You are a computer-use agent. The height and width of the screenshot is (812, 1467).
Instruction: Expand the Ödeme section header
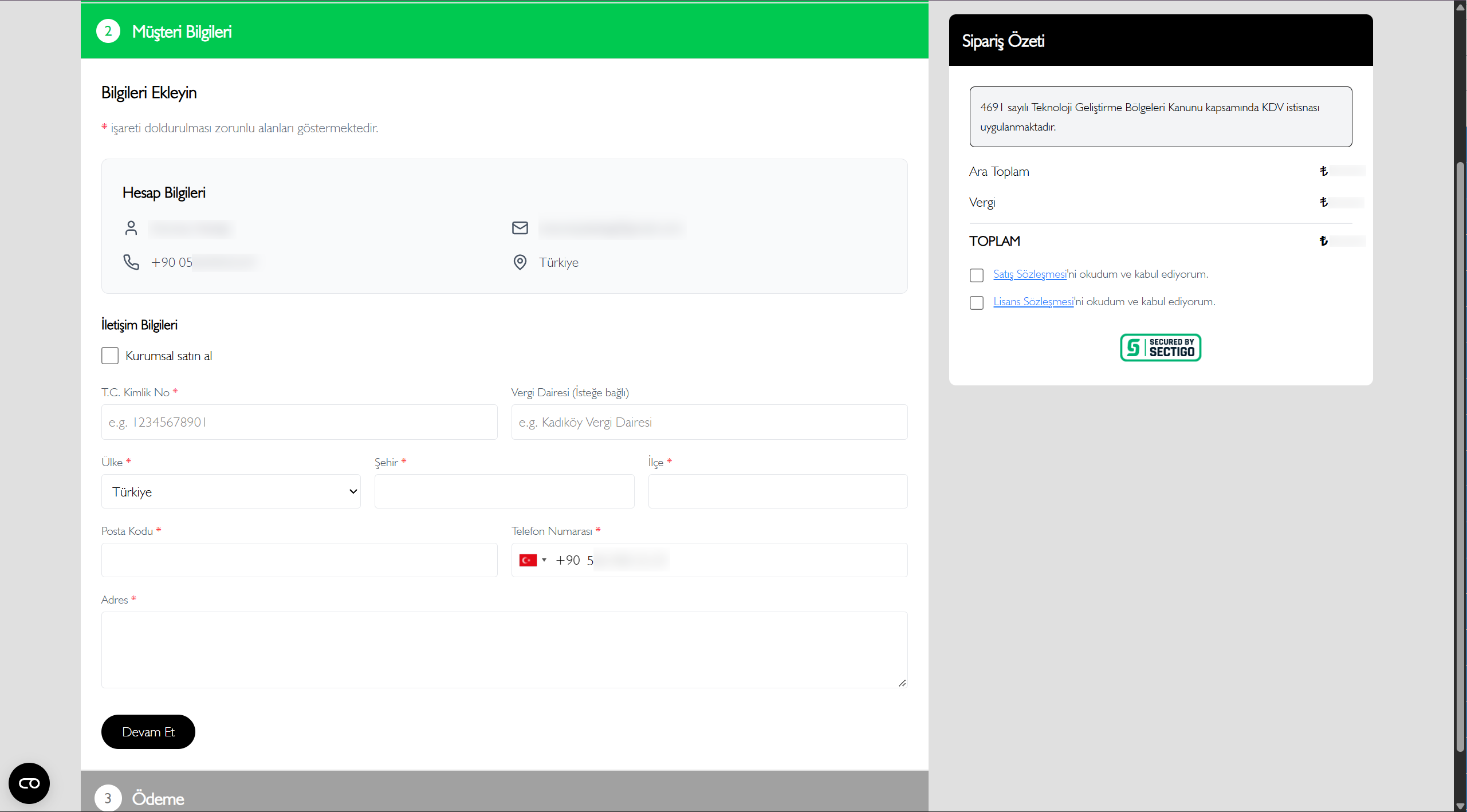[x=505, y=791]
